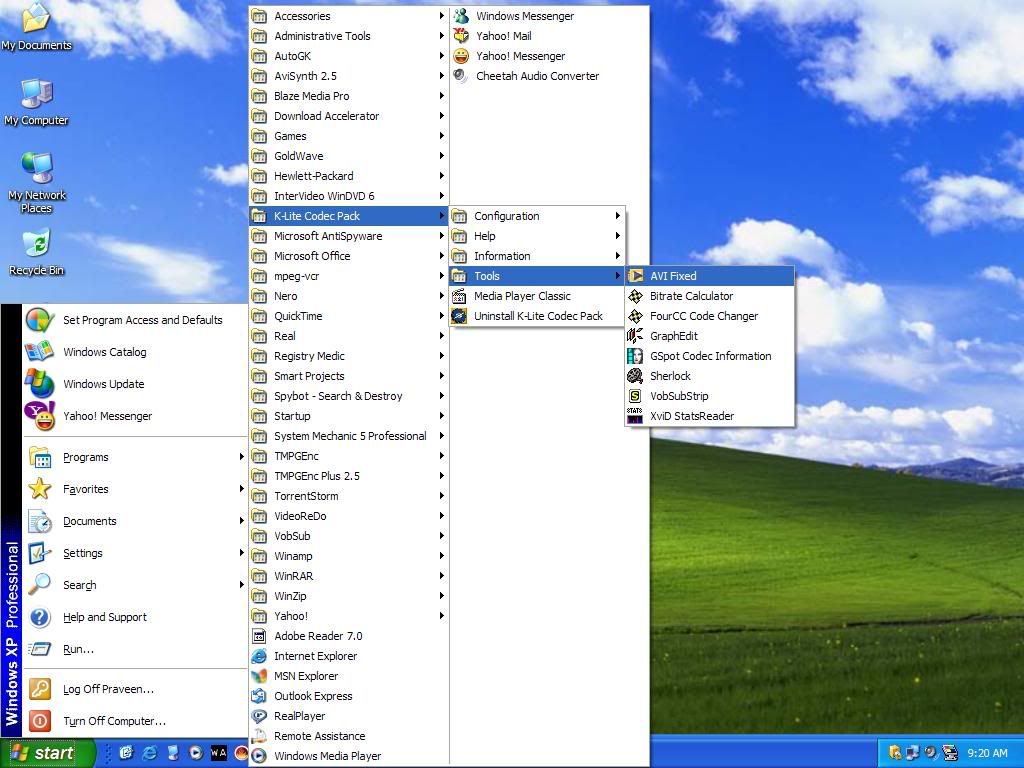Viewport: 1024px width, 768px height.
Task: Launch Windows Media Player from the programs menu
Action: click(x=349, y=756)
